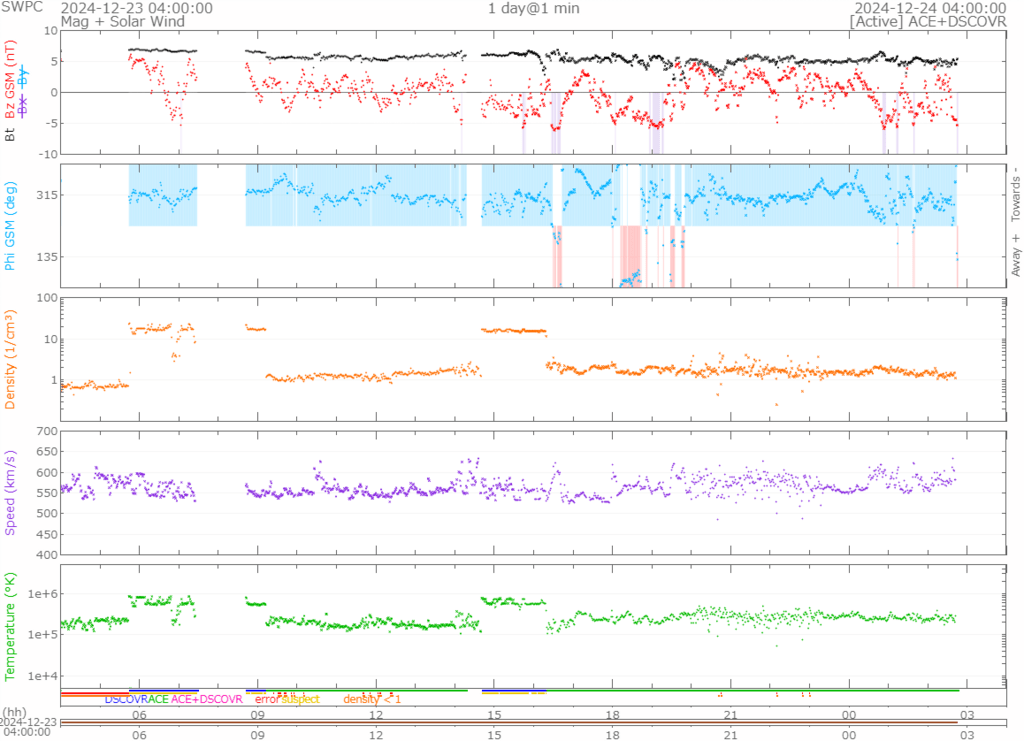Click the SWPC label in the corner
The image size is (1024, 741).
[21, 8]
